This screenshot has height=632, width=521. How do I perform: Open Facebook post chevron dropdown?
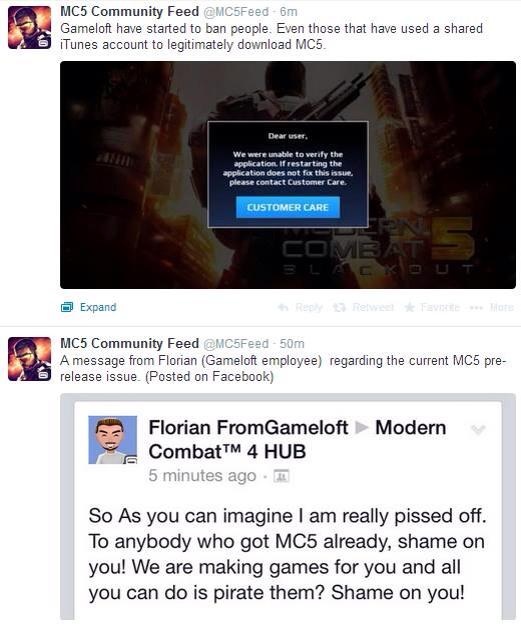coord(478,430)
